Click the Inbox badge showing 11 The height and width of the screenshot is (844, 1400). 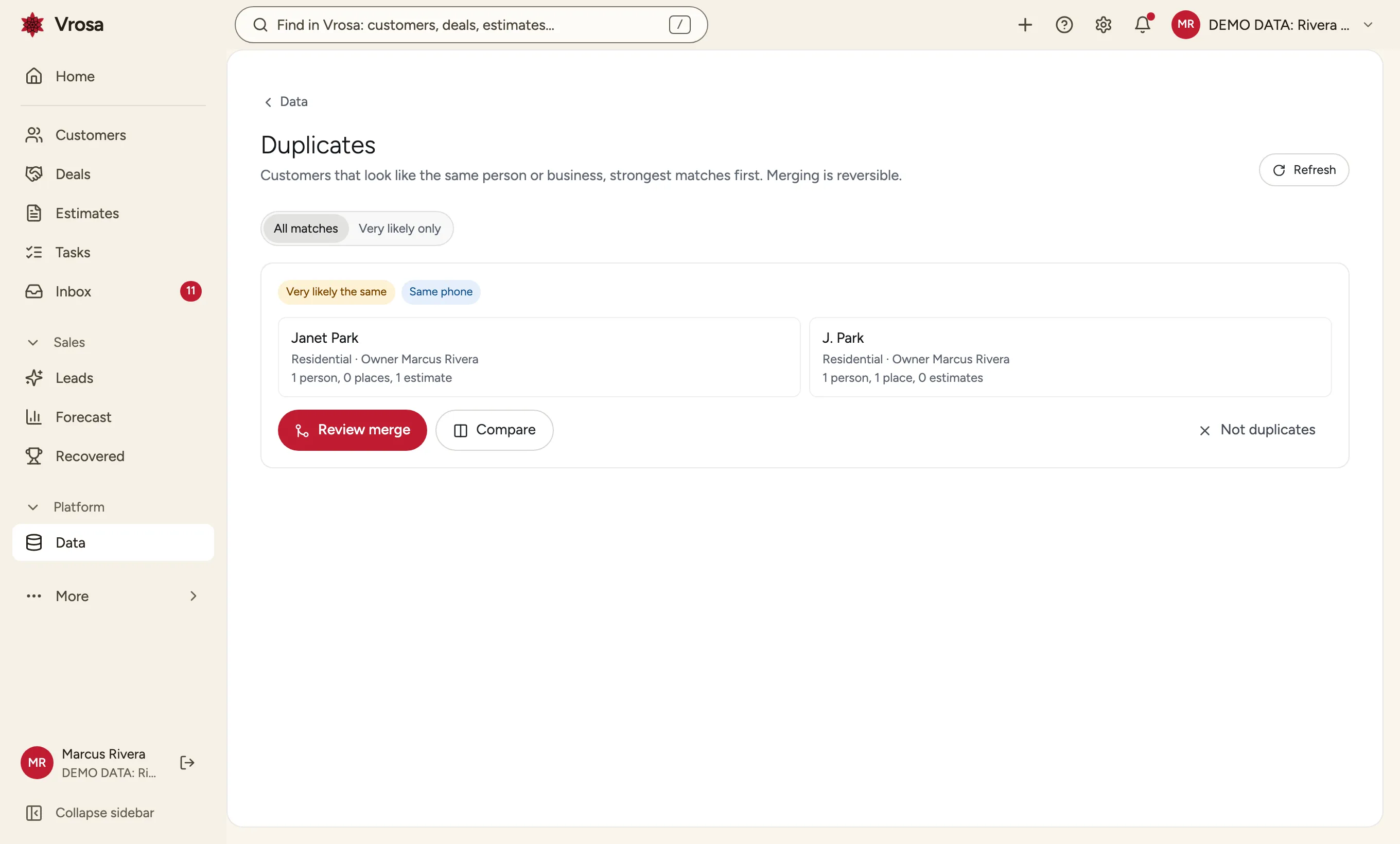(191, 291)
